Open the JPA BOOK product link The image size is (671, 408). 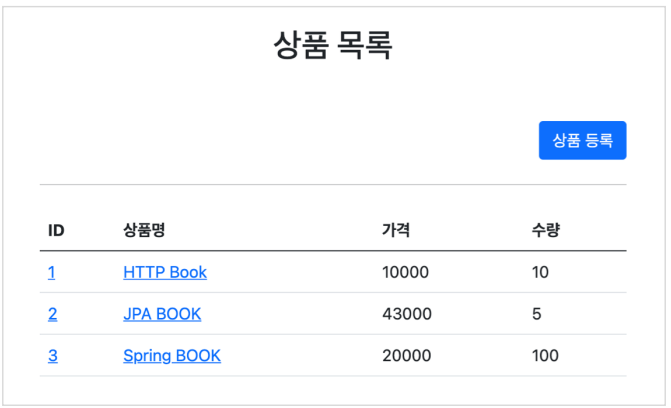[x=162, y=314]
